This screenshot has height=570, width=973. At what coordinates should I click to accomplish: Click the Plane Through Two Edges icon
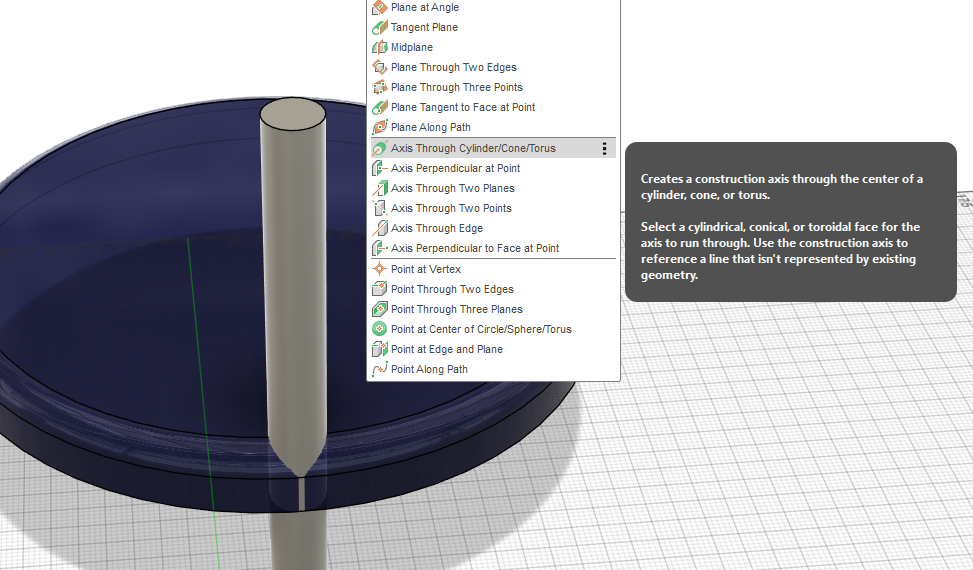click(x=379, y=67)
